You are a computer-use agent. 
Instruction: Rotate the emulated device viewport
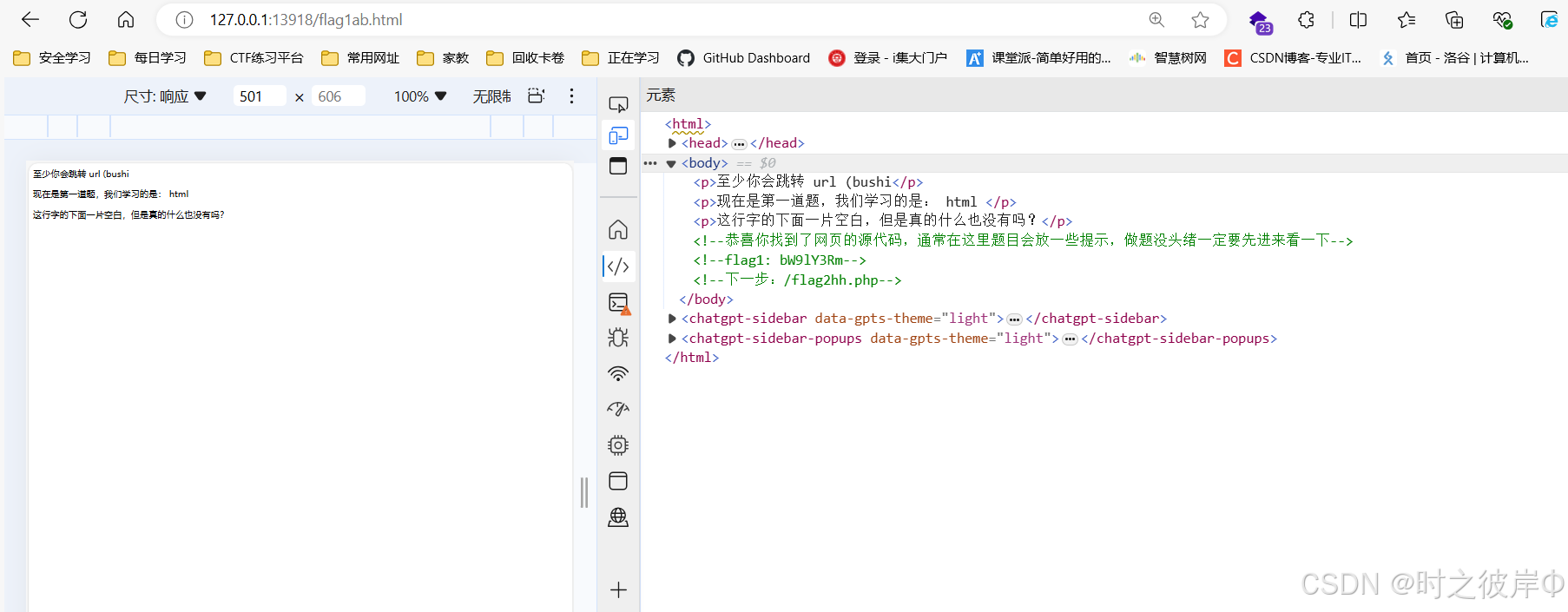click(x=537, y=96)
